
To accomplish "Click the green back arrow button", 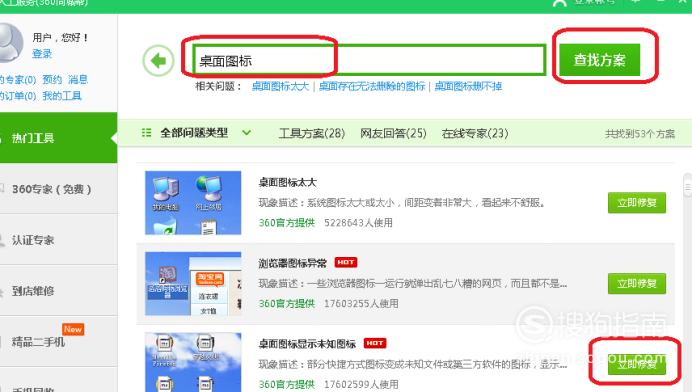I will click(x=158, y=60).
